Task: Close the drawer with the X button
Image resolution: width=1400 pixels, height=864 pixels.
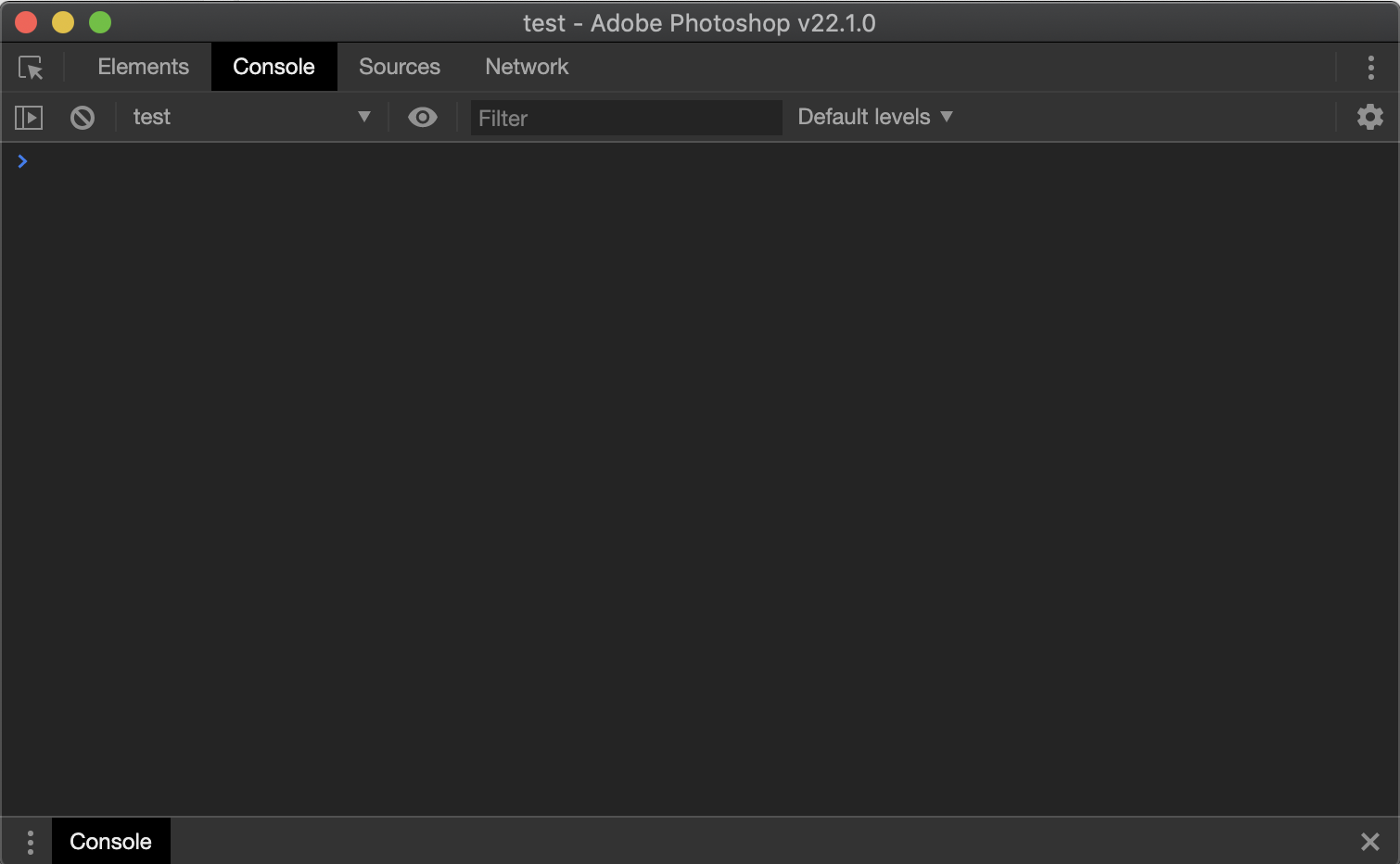Action: 1370,841
